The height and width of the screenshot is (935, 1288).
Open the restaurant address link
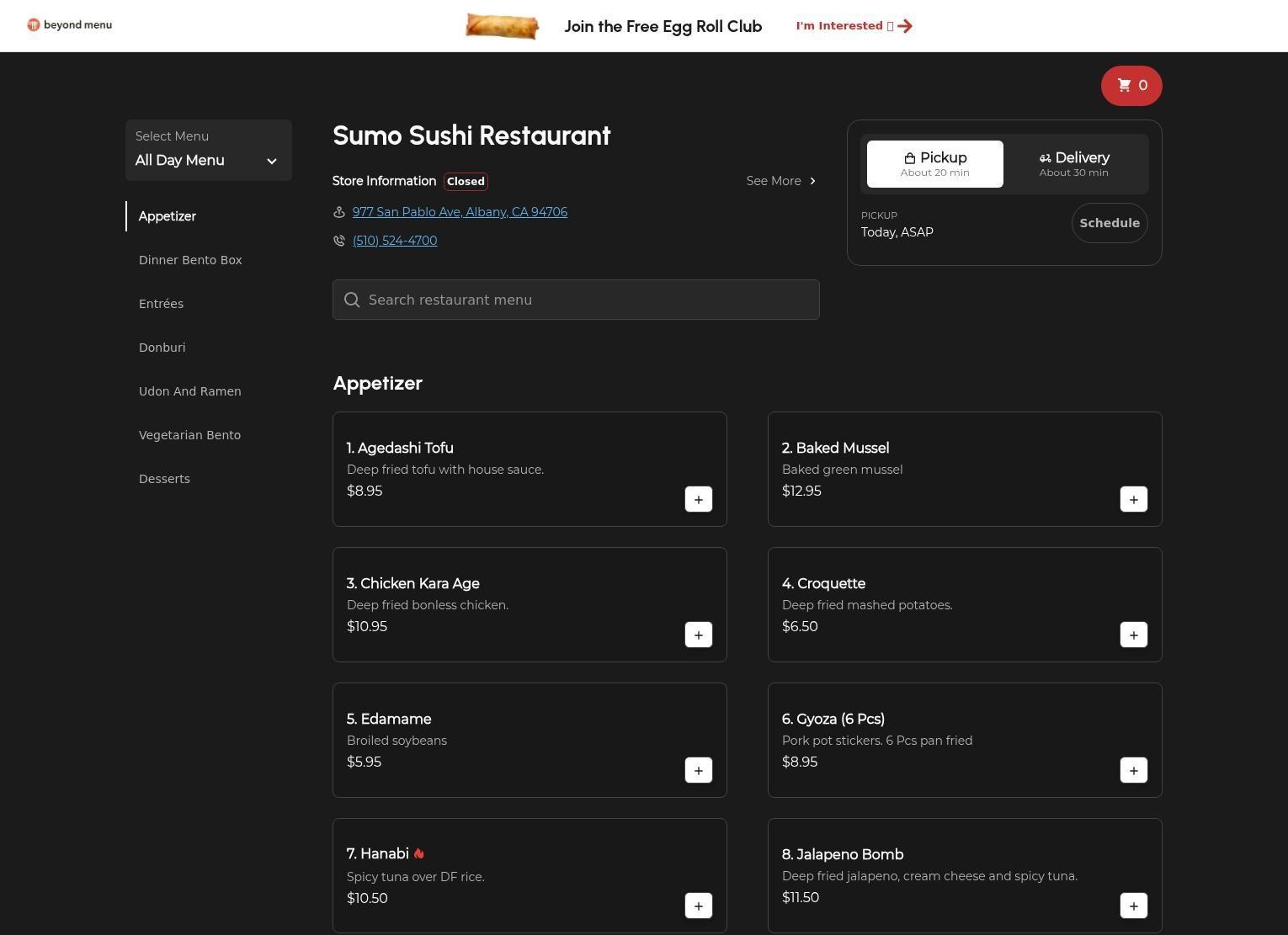[x=460, y=212]
